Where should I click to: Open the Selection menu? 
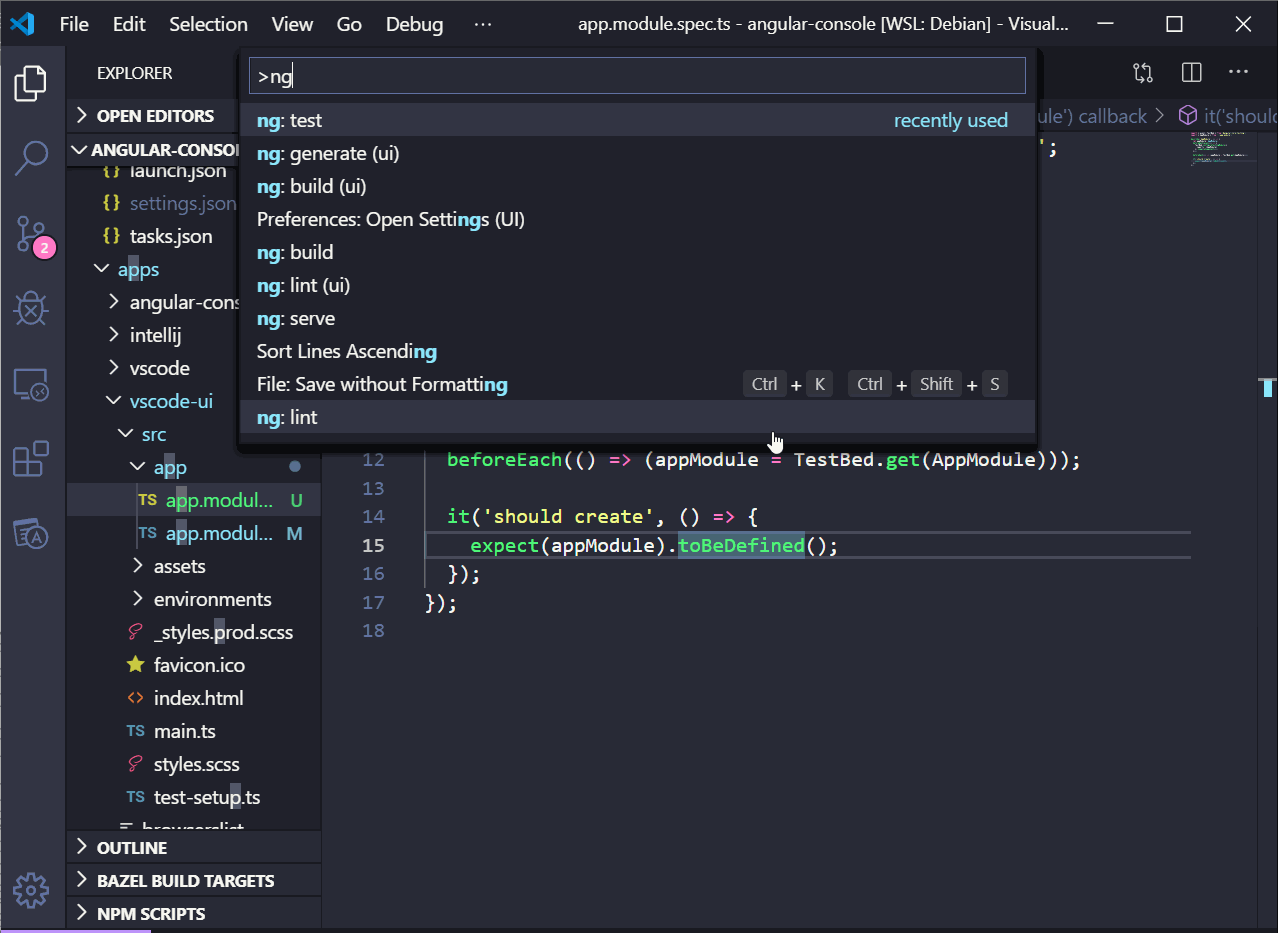tap(208, 23)
